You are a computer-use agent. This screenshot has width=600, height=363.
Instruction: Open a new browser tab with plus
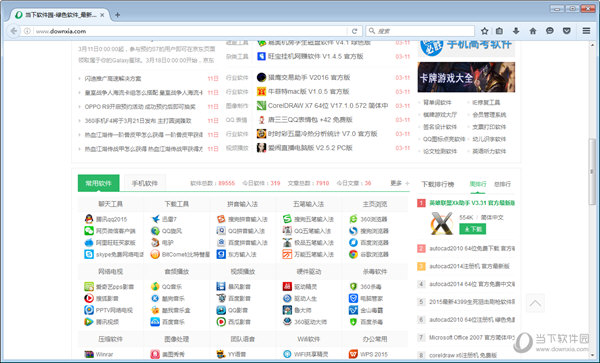[x=117, y=15]
